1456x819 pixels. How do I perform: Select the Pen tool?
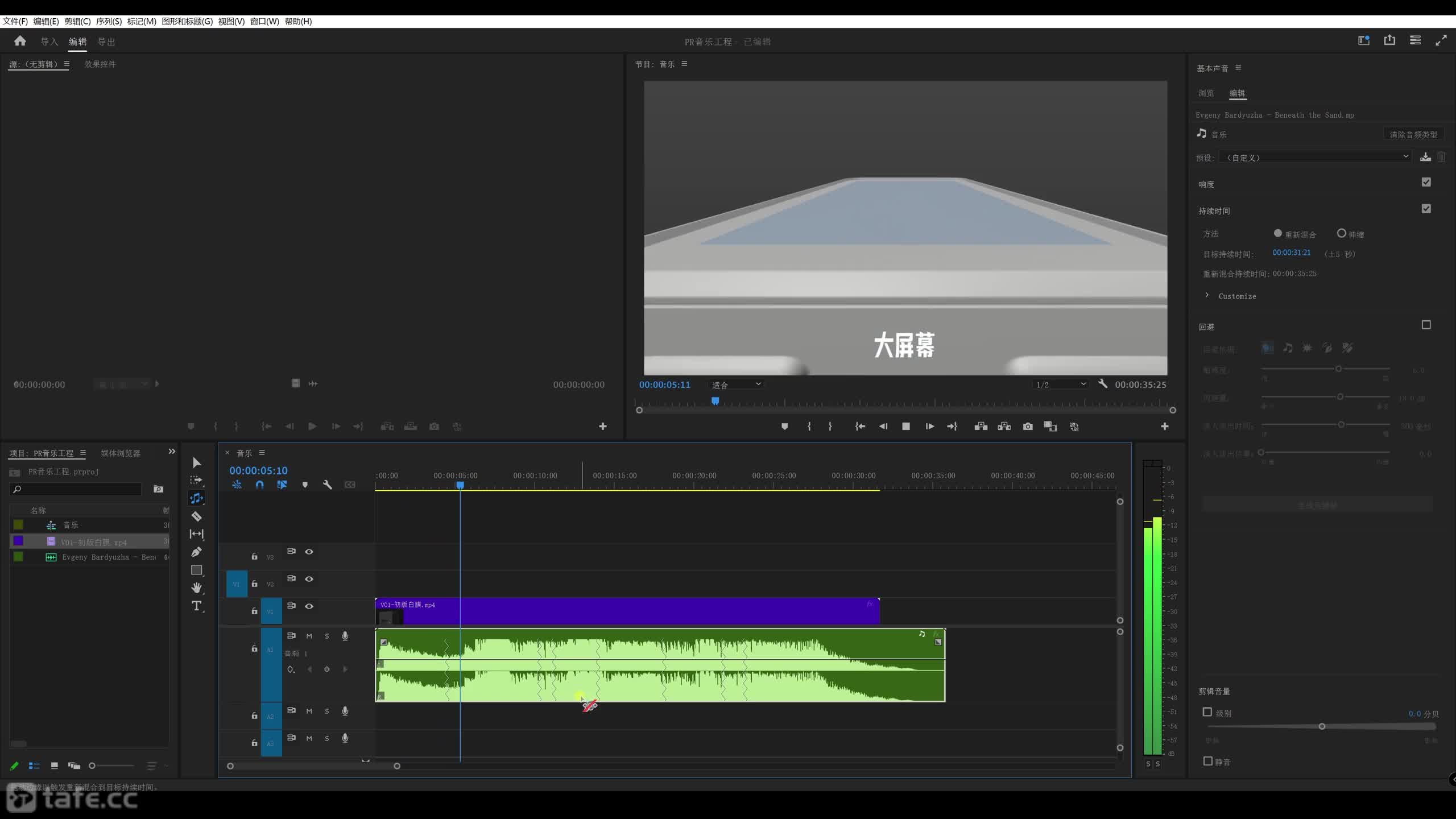(x=196, y=552)
